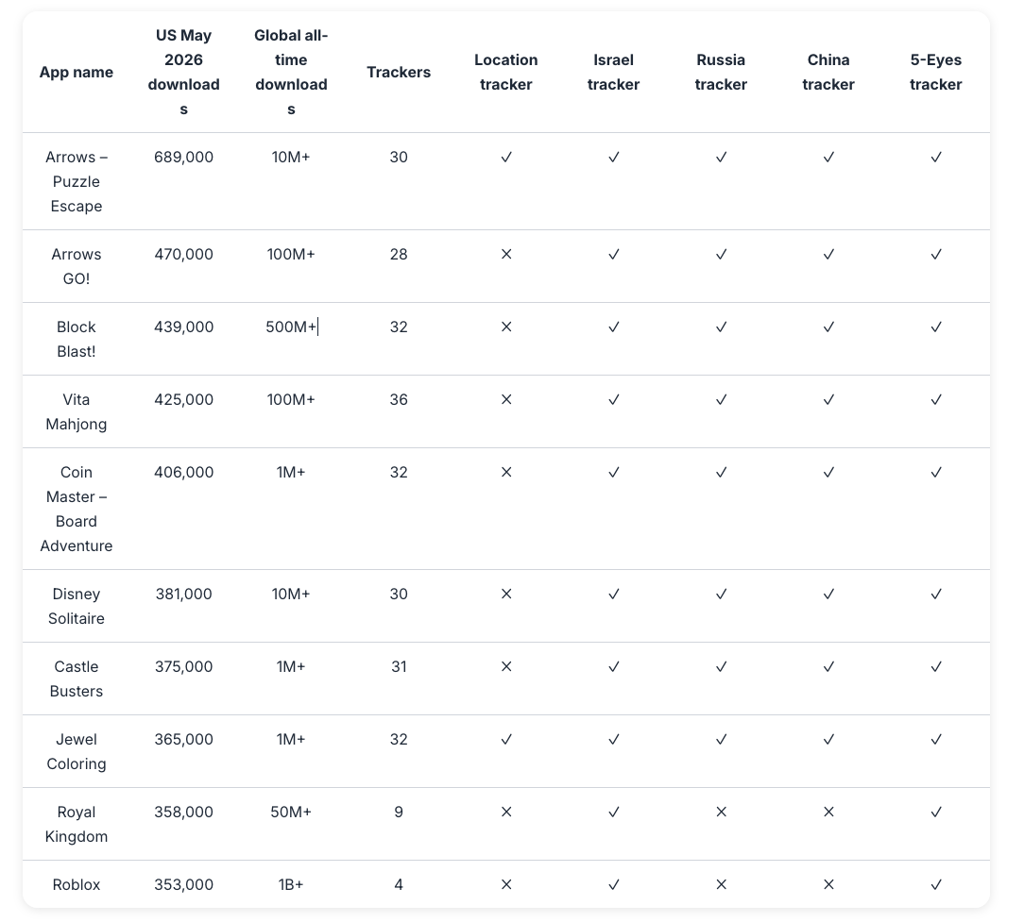Select the Roblox app name cell
The height and width of the screenshot is (922, 1024).
[76, 885]
